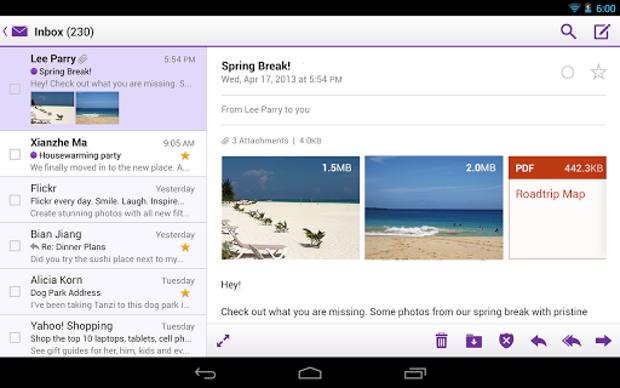
Task: Open the 1.5MB beach chairs attachment
Action: [291, 208]
